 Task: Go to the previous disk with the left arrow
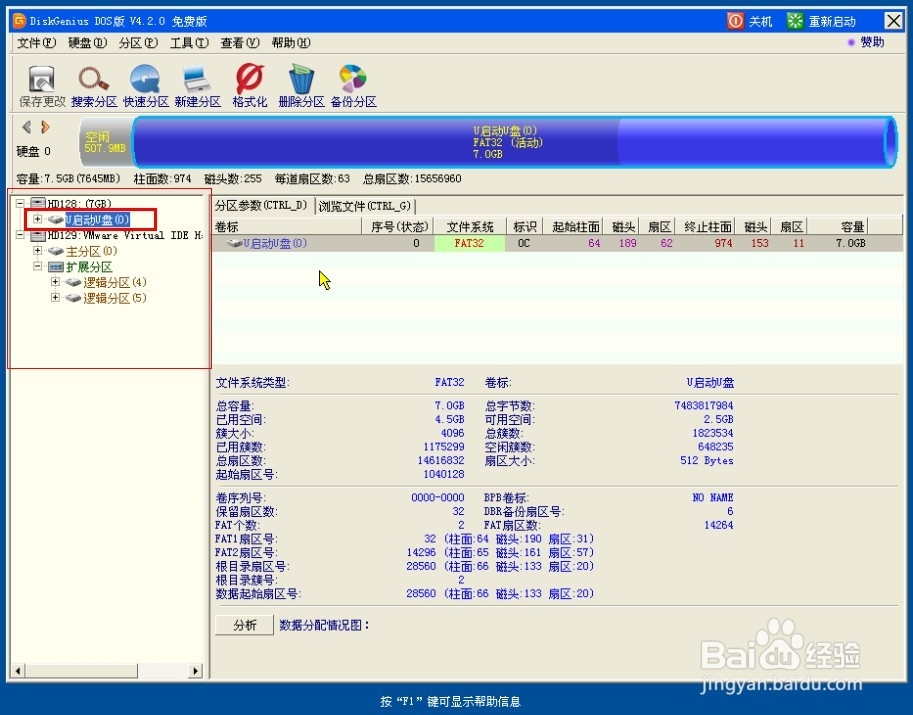point(26,127)
